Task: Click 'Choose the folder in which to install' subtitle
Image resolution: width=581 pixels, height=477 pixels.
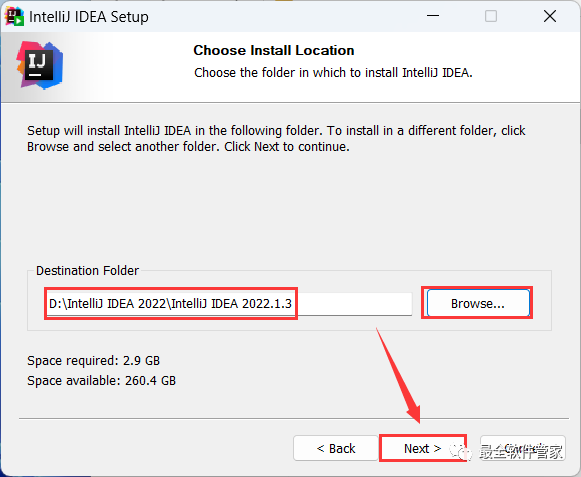Action: [333, 73]
